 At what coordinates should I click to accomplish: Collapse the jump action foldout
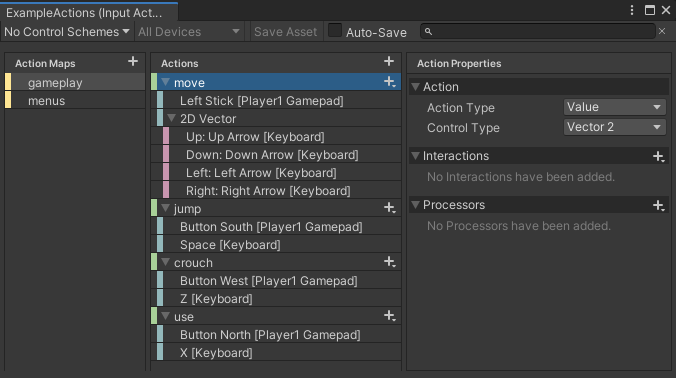[166, 208]
